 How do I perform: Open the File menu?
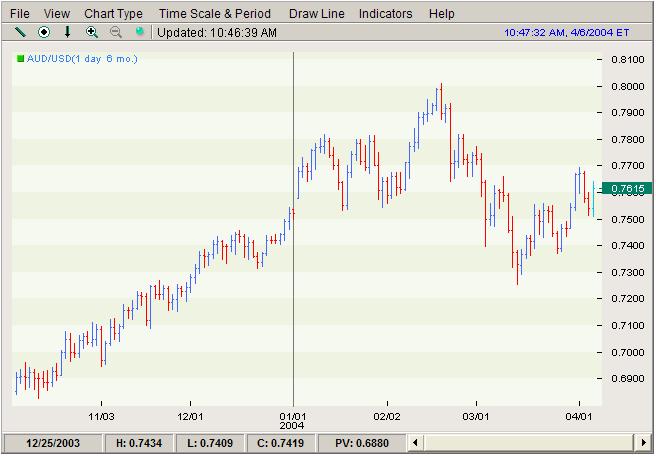click(20, 14)
